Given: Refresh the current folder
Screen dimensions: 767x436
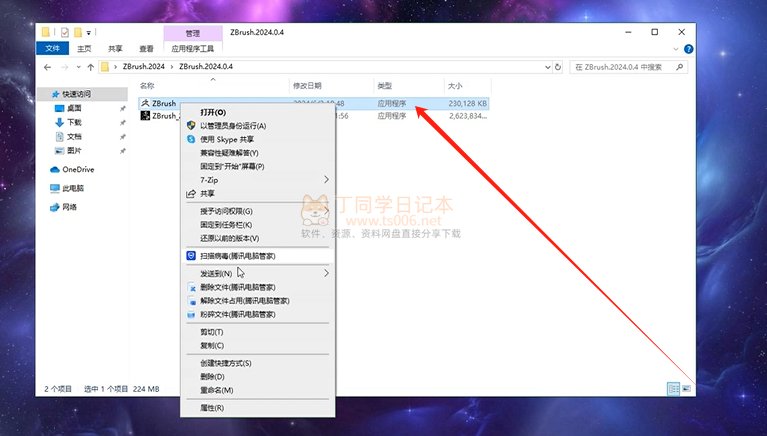Looking at the screenshot, I should point(558,67).
